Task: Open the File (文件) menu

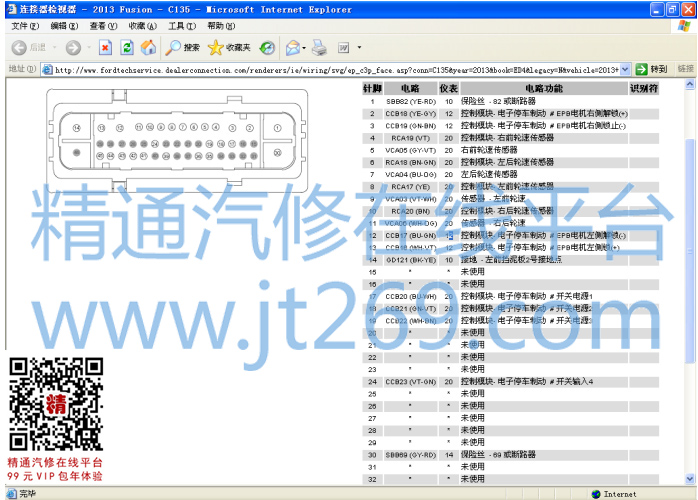Action: 25,26
